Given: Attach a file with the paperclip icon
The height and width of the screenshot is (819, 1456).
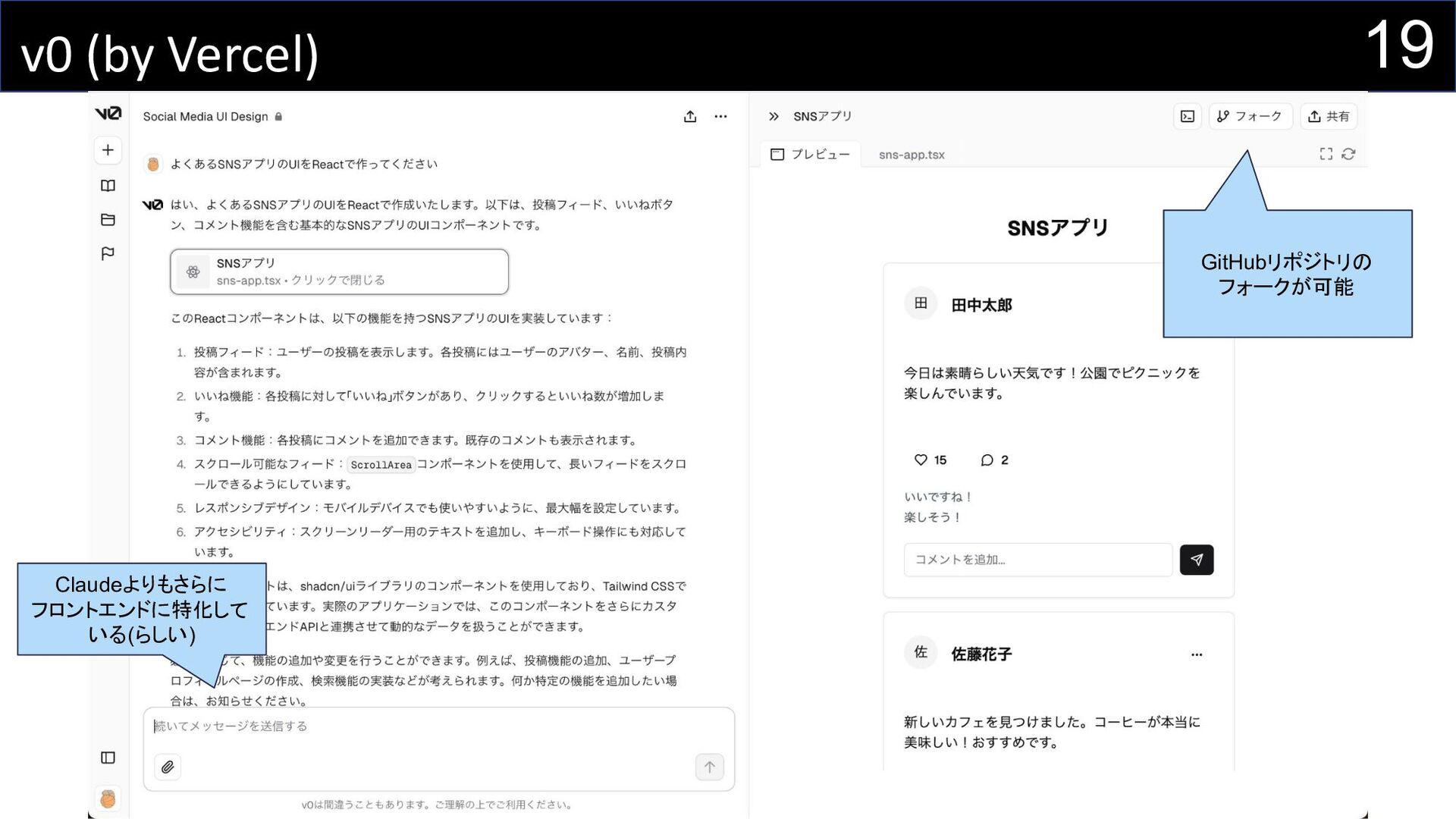Looking at the screenshot, I should point(168,767).
